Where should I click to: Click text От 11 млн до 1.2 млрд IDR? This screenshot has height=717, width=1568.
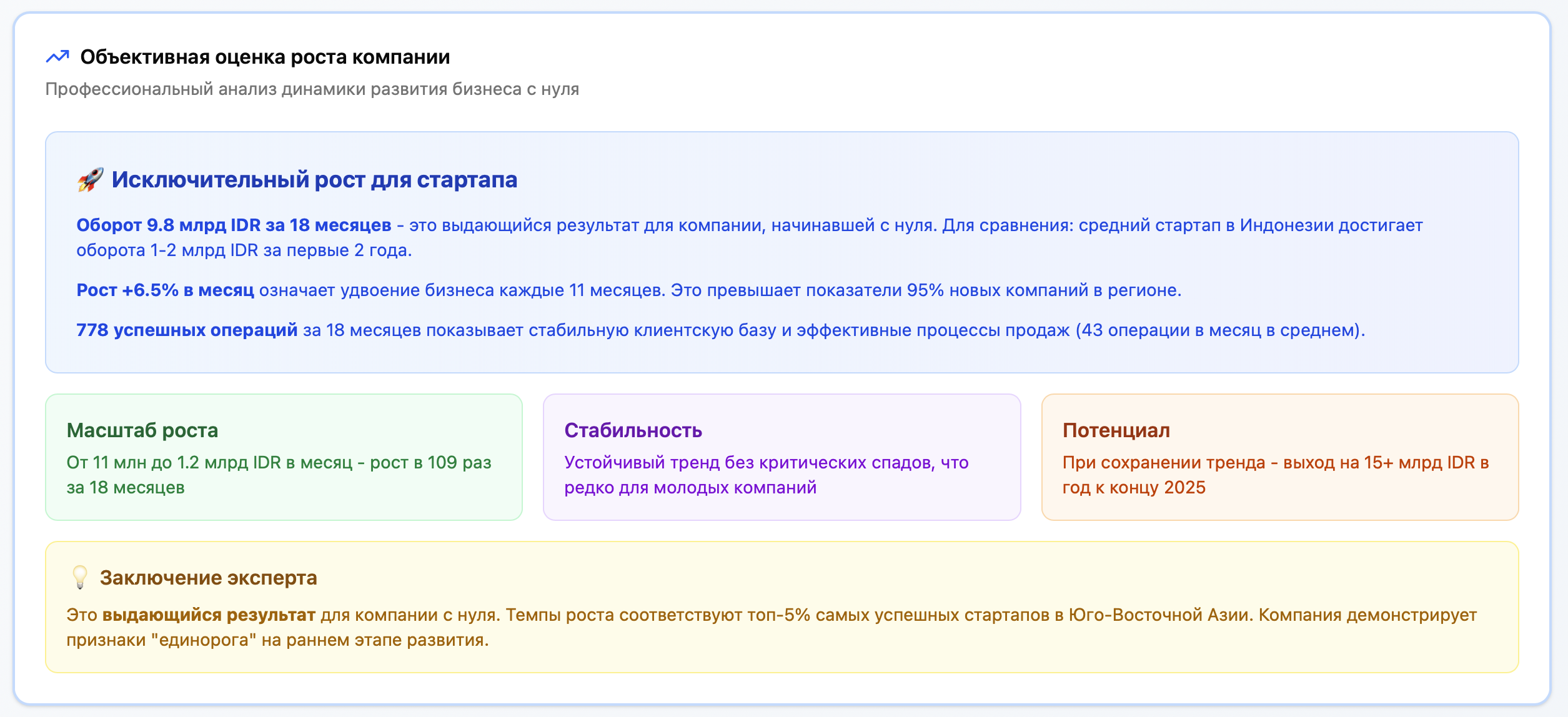174,462
